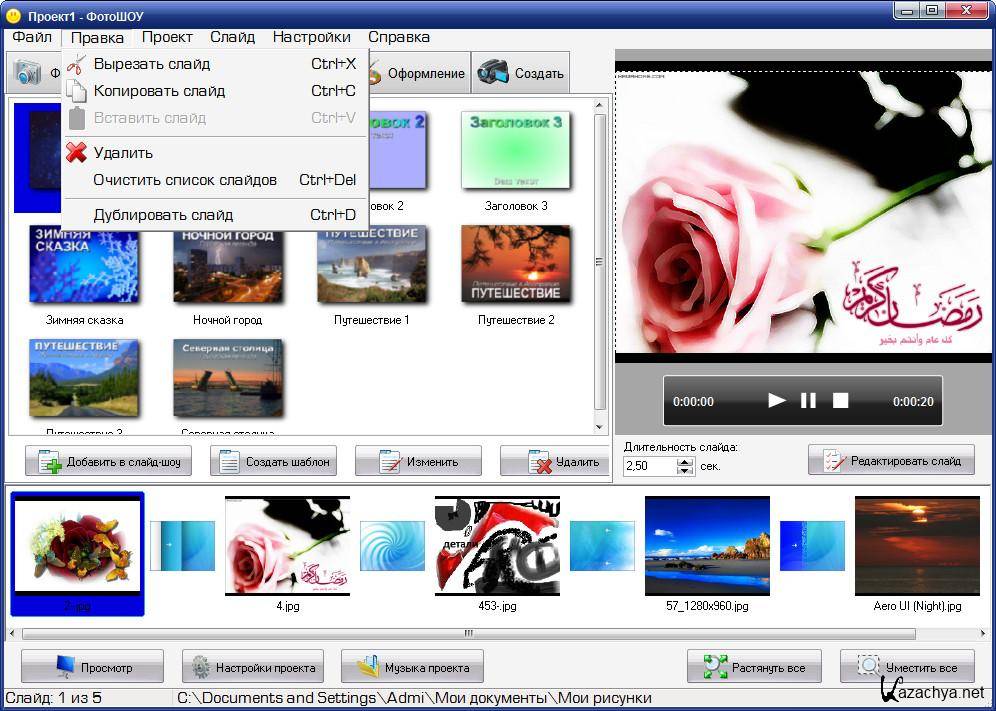
Task: Open the 'Слайд' menu in the menu bar
Action: (232, 37)
